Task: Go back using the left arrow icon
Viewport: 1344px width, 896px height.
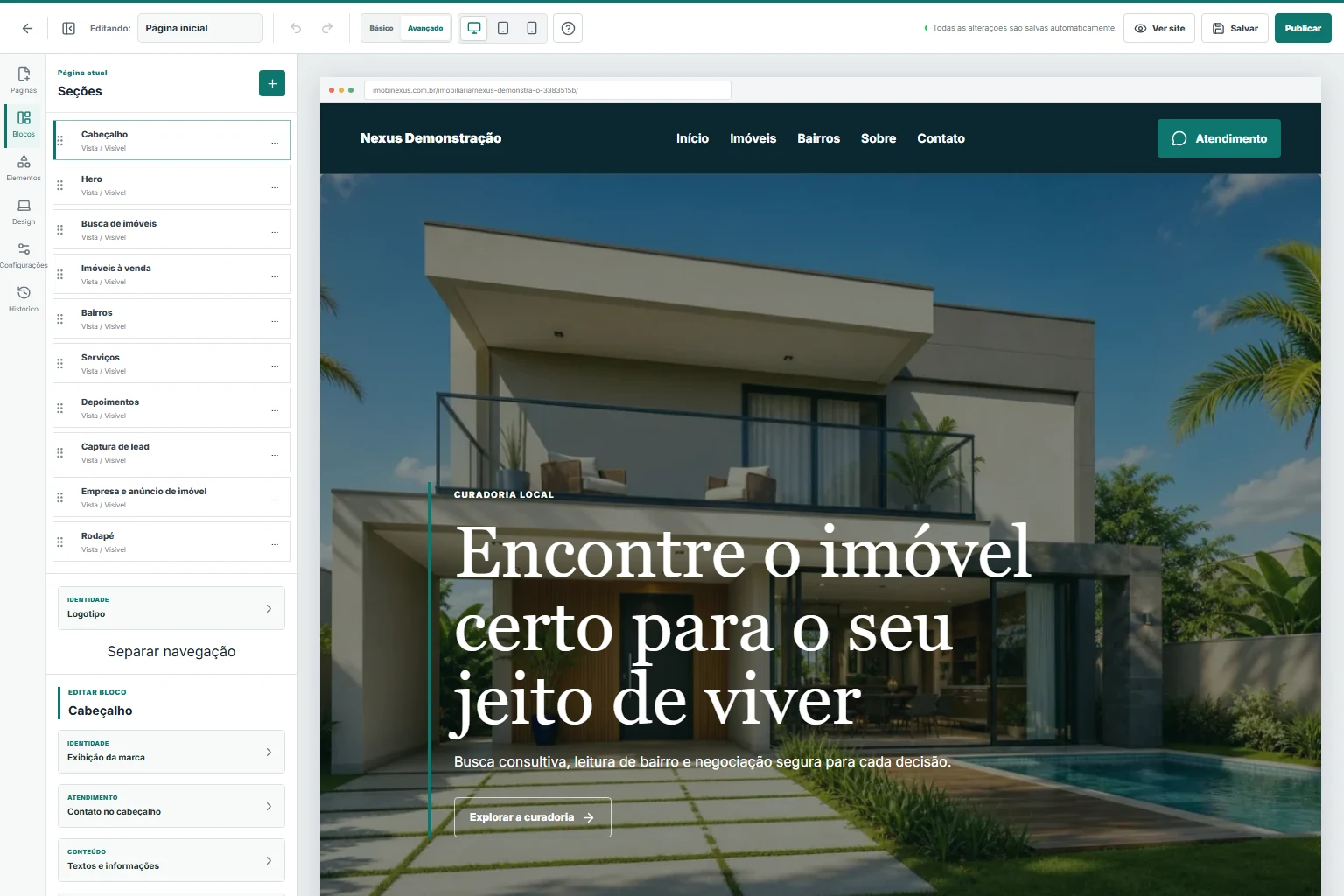Action: pyautogui.click(x=27, y=28)
